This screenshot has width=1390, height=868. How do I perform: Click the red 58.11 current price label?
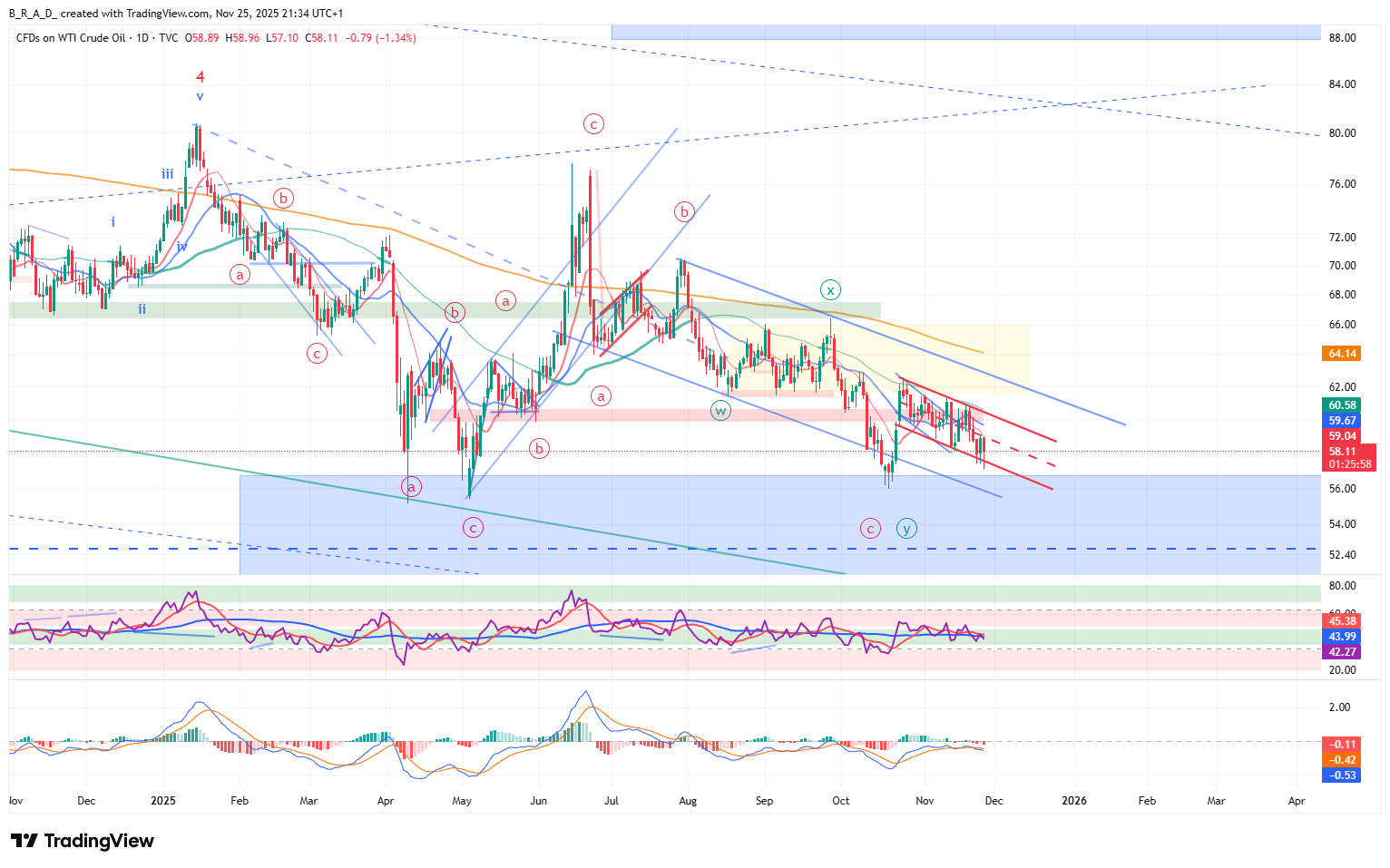1342,451
